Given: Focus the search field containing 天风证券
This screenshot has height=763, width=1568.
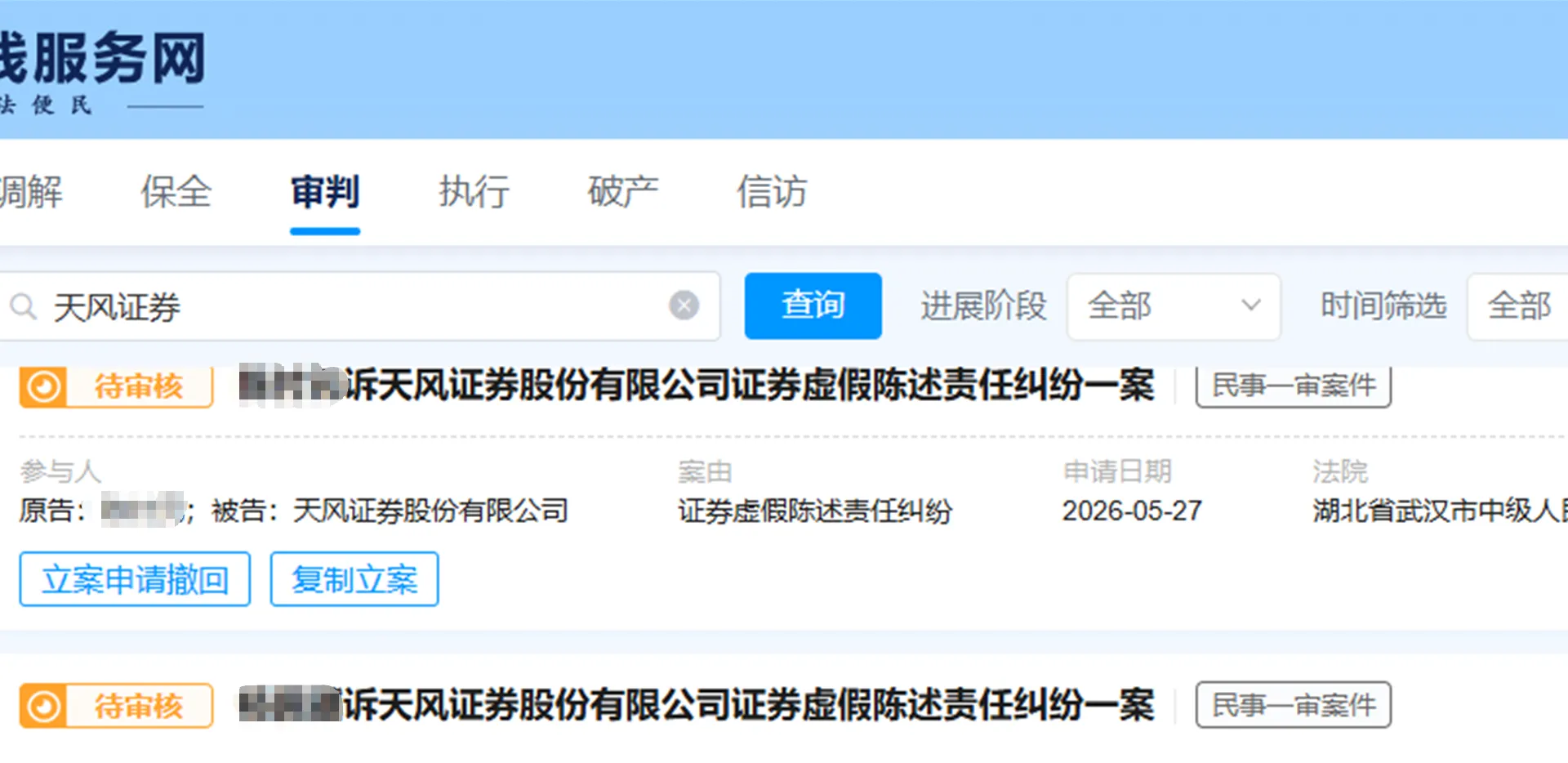Looking at the screenshot, I should point(359,306).
